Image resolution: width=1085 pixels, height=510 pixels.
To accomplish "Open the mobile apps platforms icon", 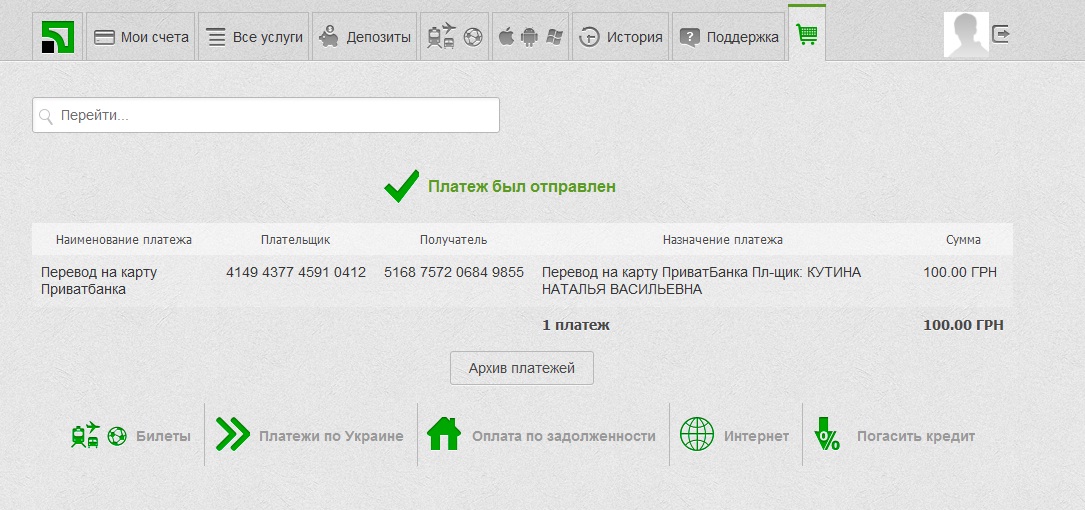I will click(x=530, y=37).
